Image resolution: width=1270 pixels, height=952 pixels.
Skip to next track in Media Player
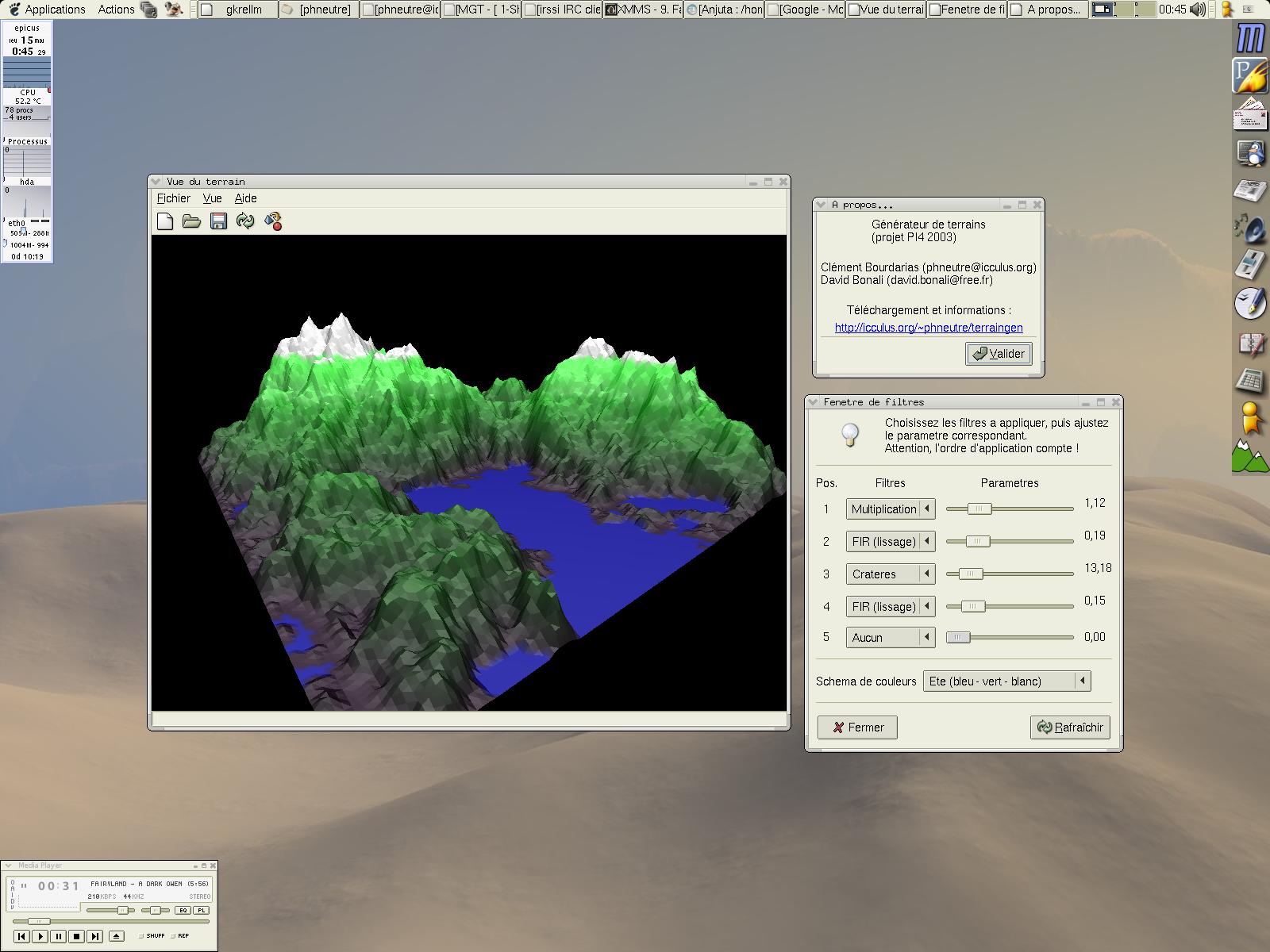pyautogui.click(x=94, y=936)
